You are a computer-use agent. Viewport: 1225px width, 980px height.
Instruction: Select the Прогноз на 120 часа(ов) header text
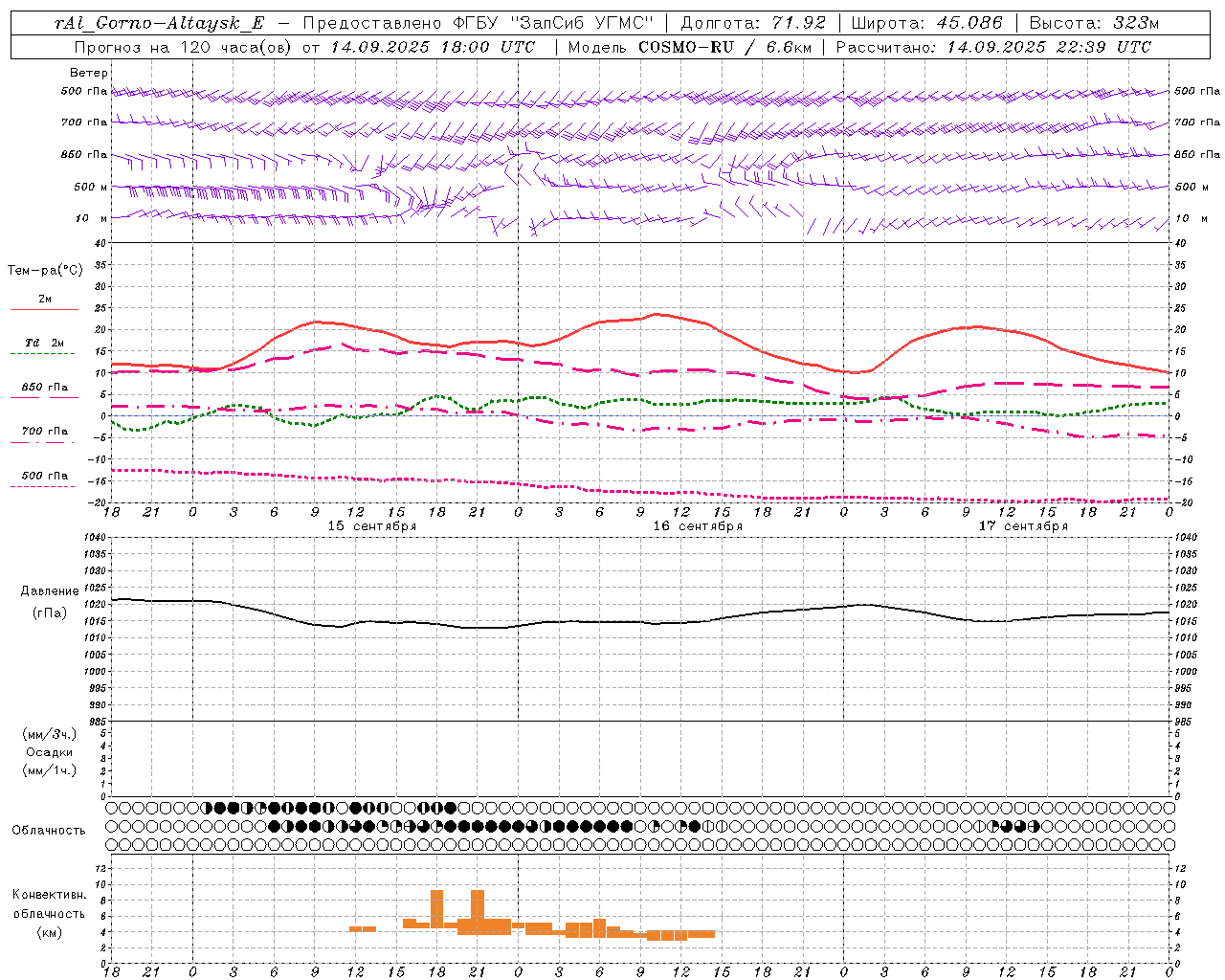[x=185, y=47]
